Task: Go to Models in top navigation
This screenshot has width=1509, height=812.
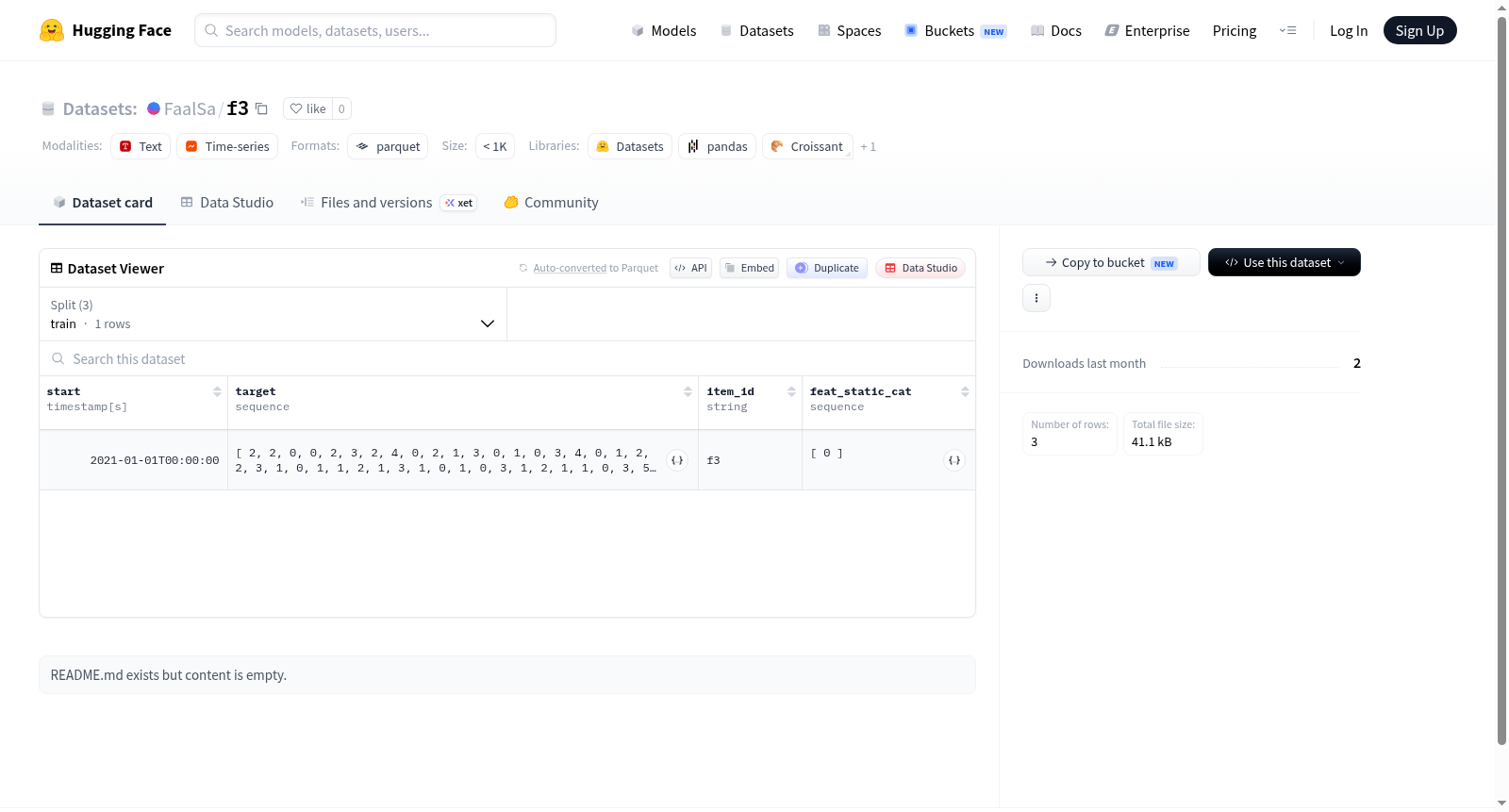Action: coord(664,30)
